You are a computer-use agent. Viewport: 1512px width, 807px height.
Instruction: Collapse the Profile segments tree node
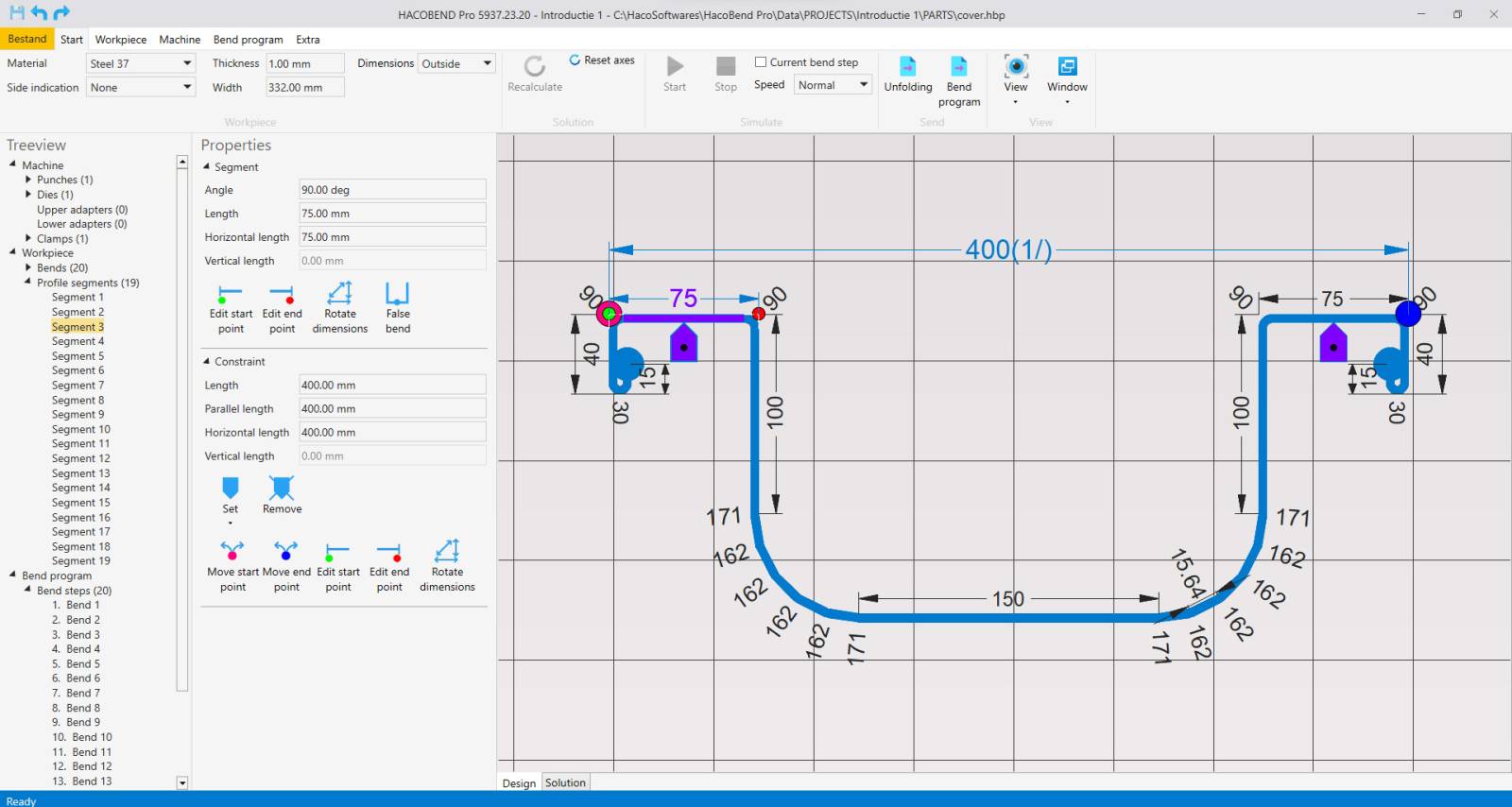click(x=27, y=282)
